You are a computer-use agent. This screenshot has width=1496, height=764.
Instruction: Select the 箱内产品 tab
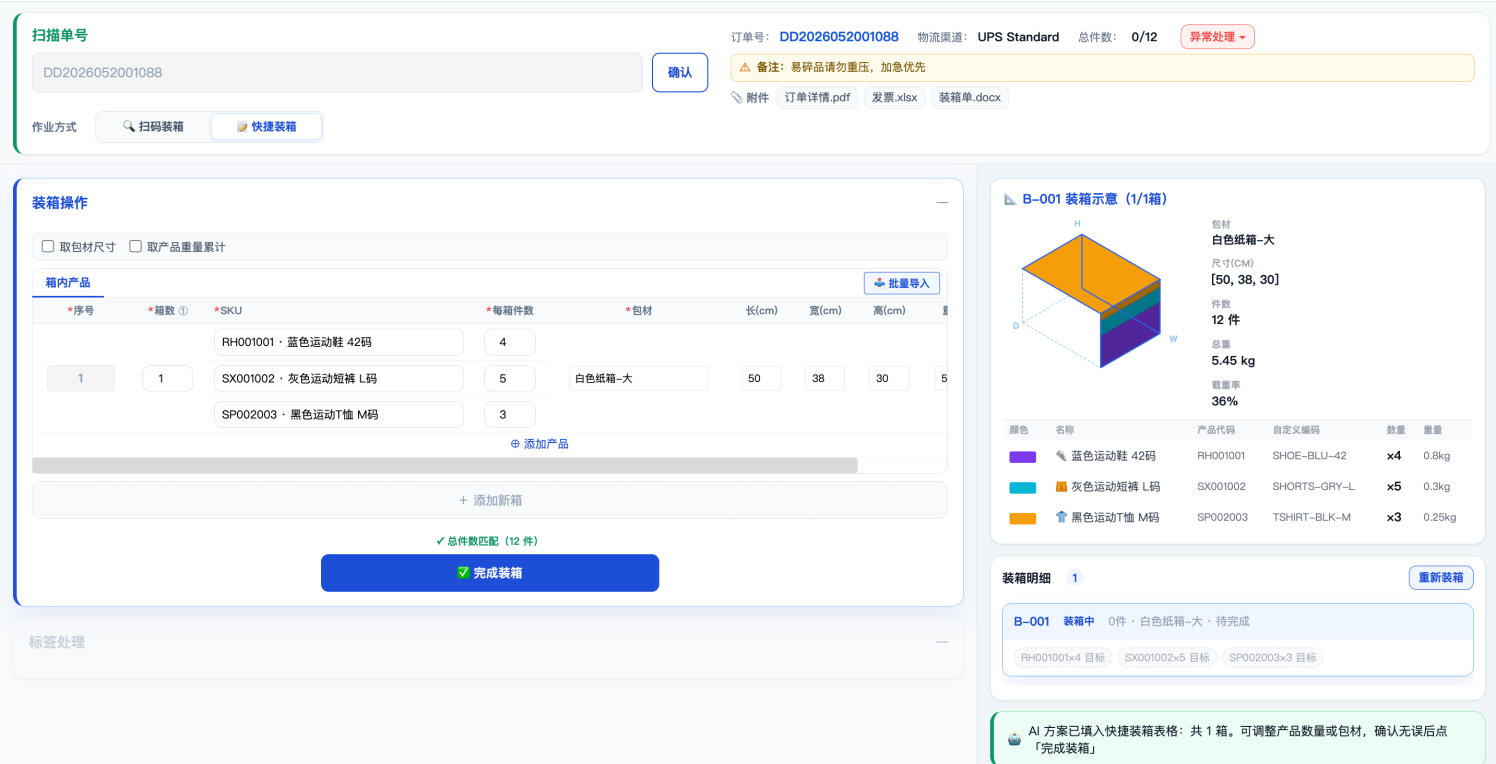[68, 283]
